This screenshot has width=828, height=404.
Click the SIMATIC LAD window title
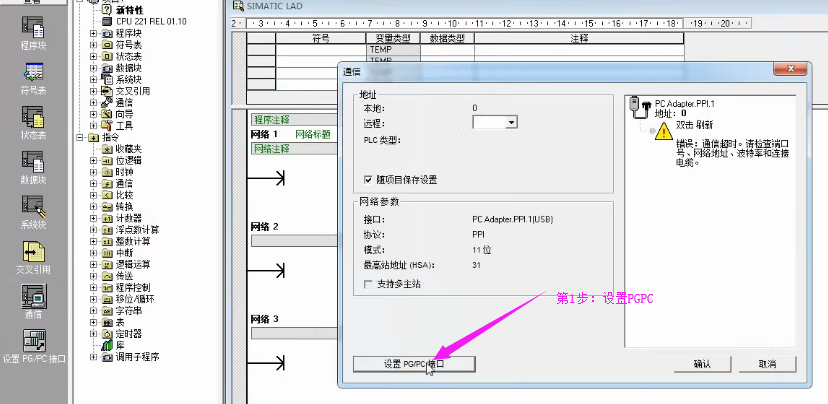pyautogui.click(x=274, y=6)
